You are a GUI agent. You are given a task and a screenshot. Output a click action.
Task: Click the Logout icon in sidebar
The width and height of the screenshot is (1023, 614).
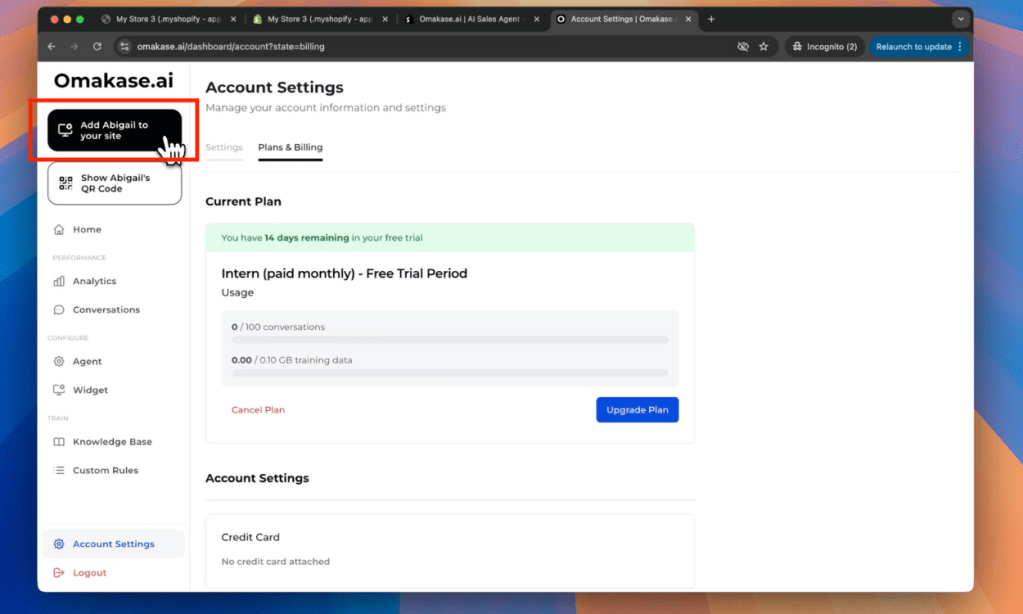59,573
